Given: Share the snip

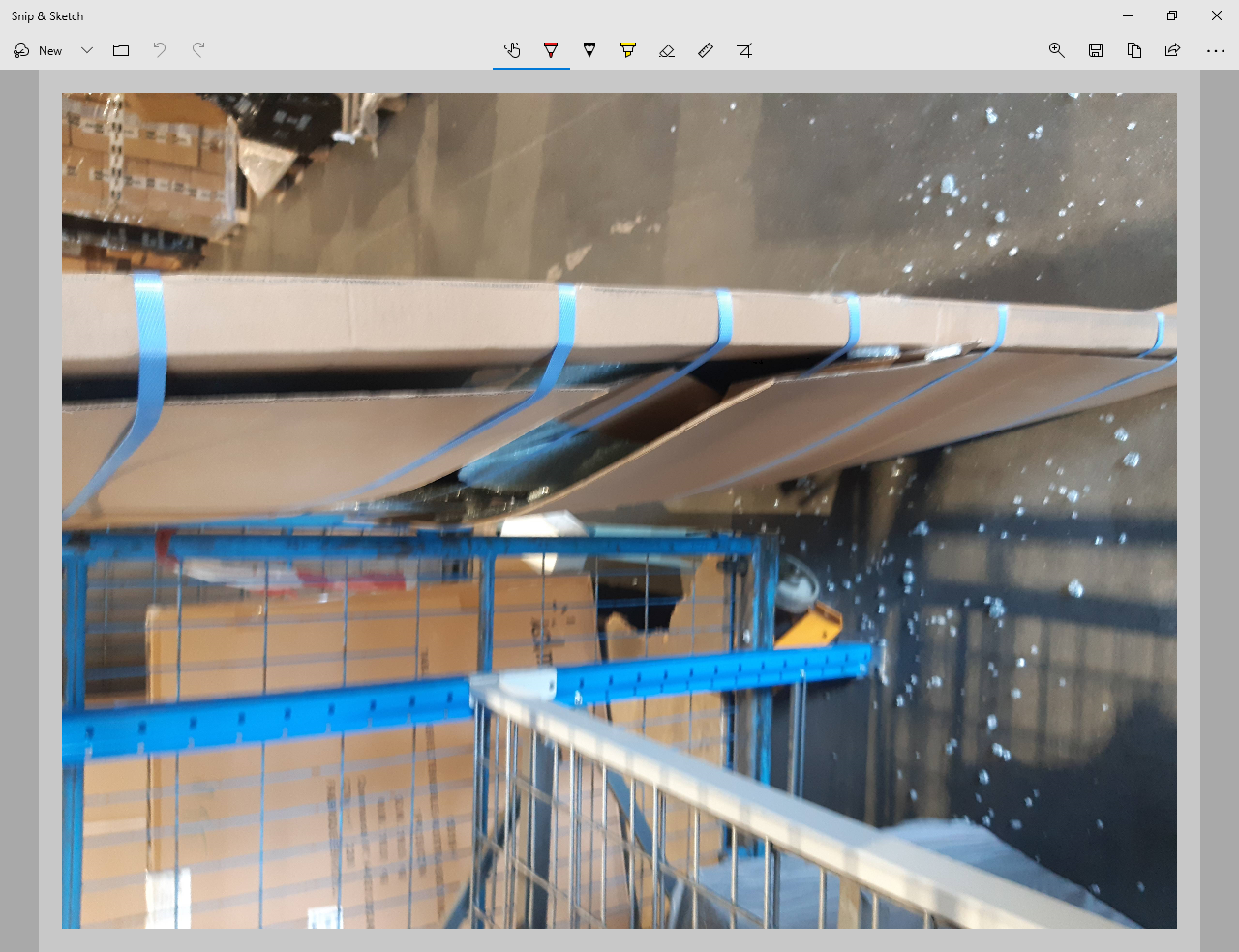Looking at the screenshot, I should click(1173, 50).
